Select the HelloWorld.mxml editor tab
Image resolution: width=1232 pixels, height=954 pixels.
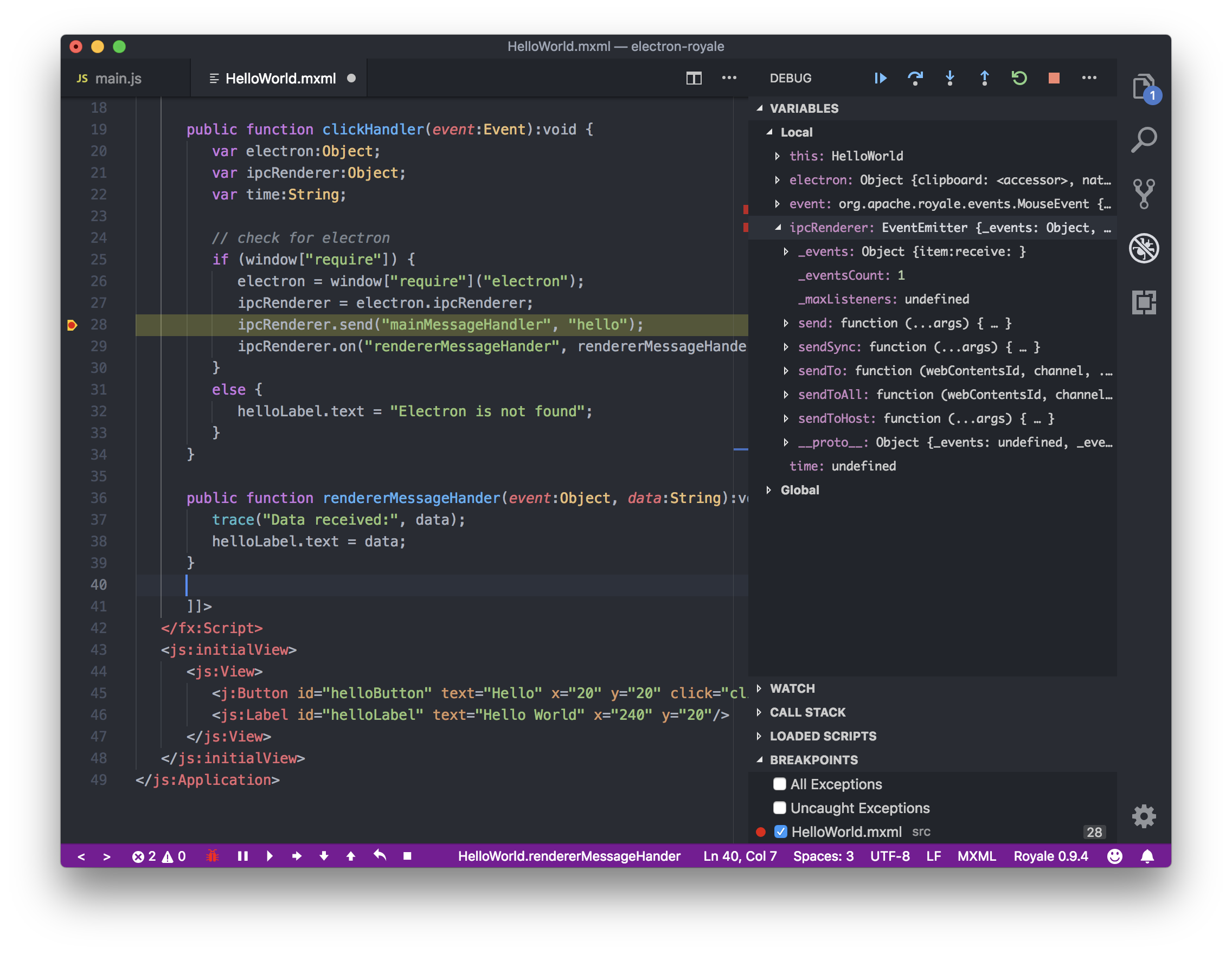[280, 78]
